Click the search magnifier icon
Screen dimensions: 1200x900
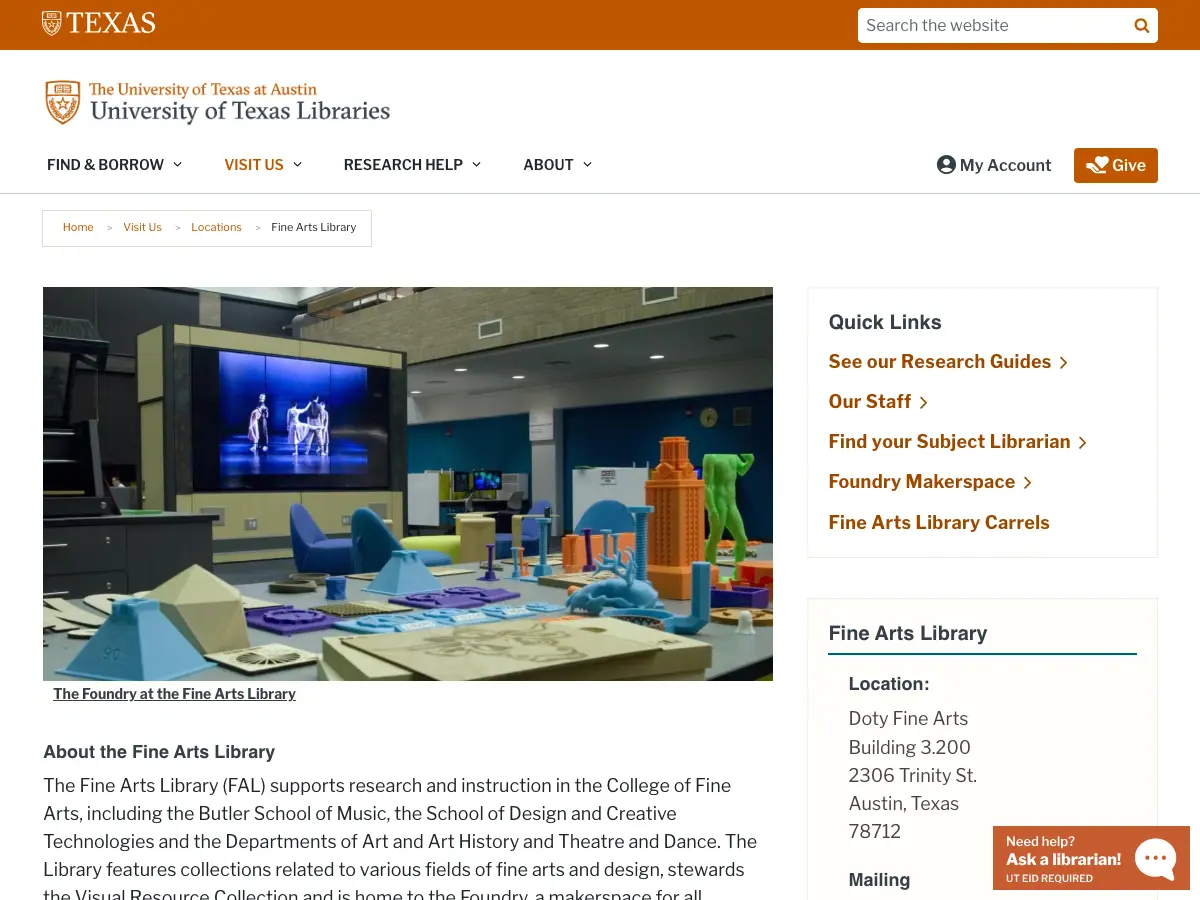coord(1141,26)
